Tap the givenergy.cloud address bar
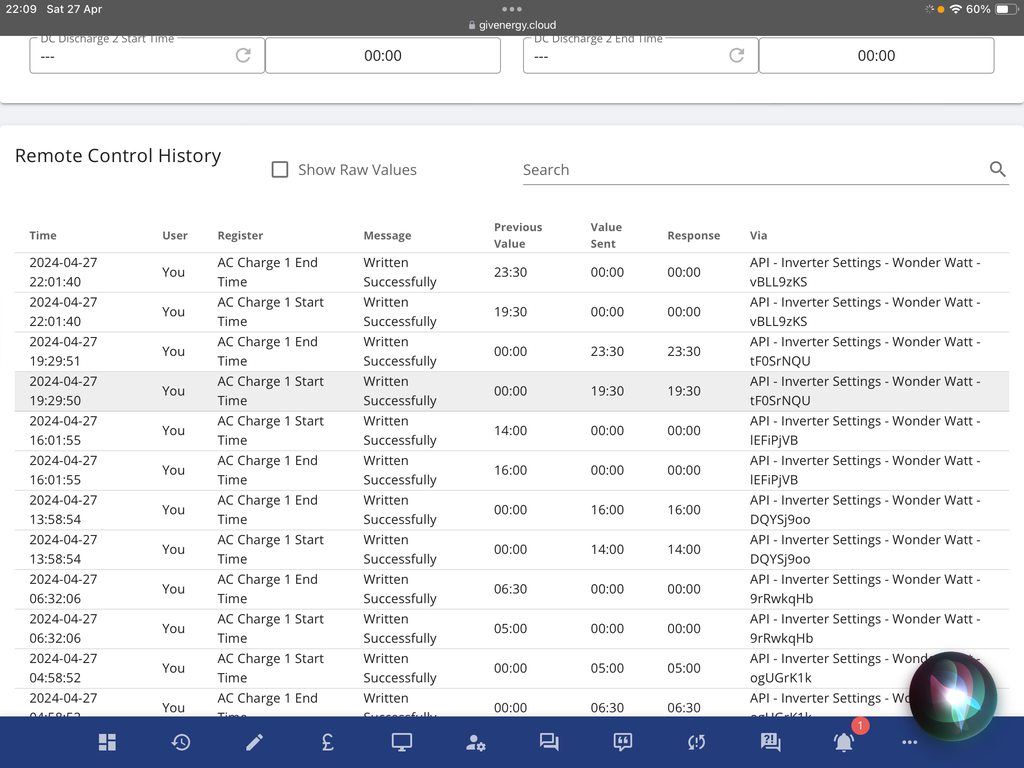 coord(512,25)
